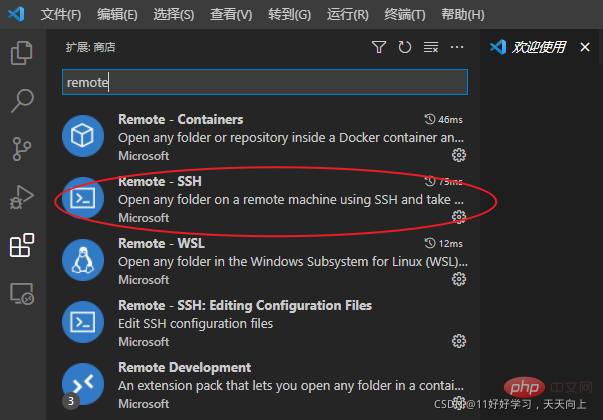The width and height of the screenshot is (603, 420).
Task: Select the Remote - WSL extension title
Action: [161, 243]
